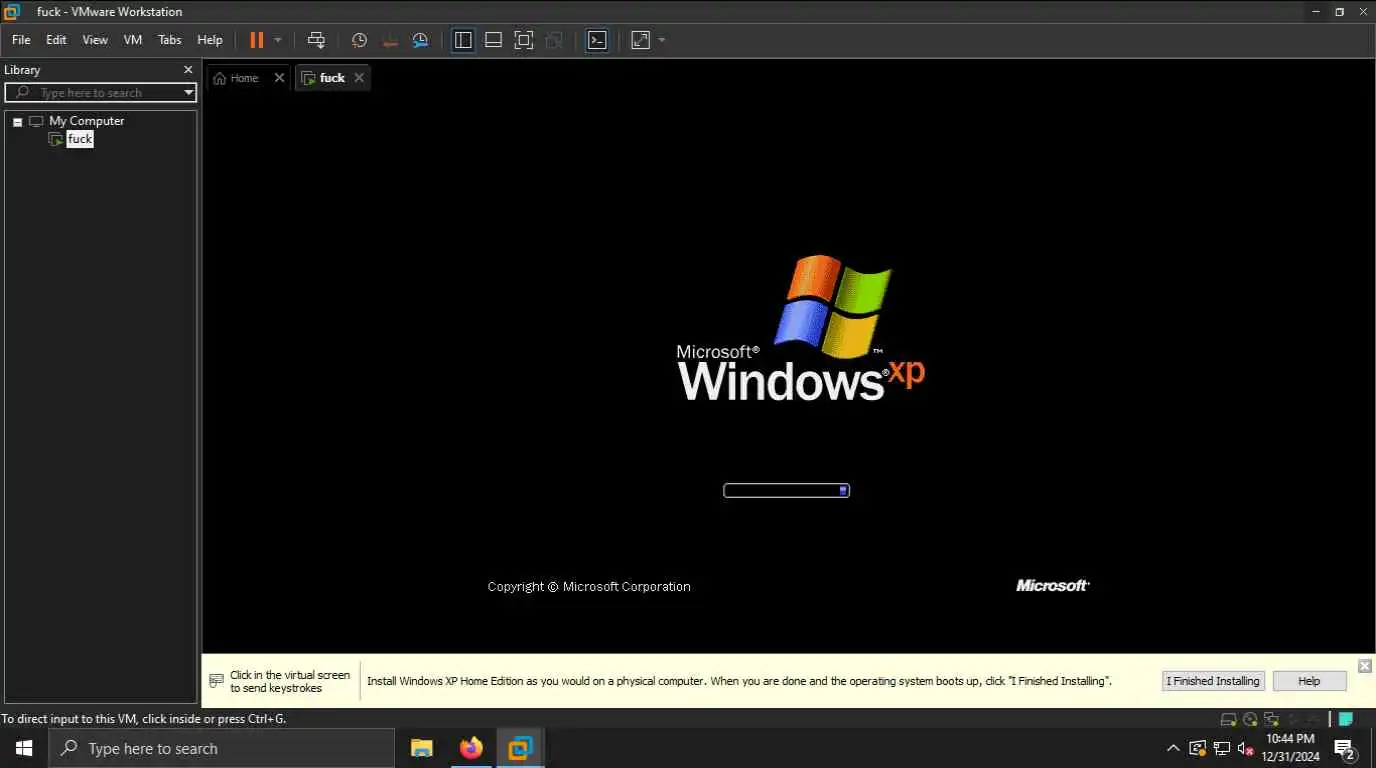1376x768 pixels.
Task: Click the keyboard hint icon in install bar
Action: (216, 681)
